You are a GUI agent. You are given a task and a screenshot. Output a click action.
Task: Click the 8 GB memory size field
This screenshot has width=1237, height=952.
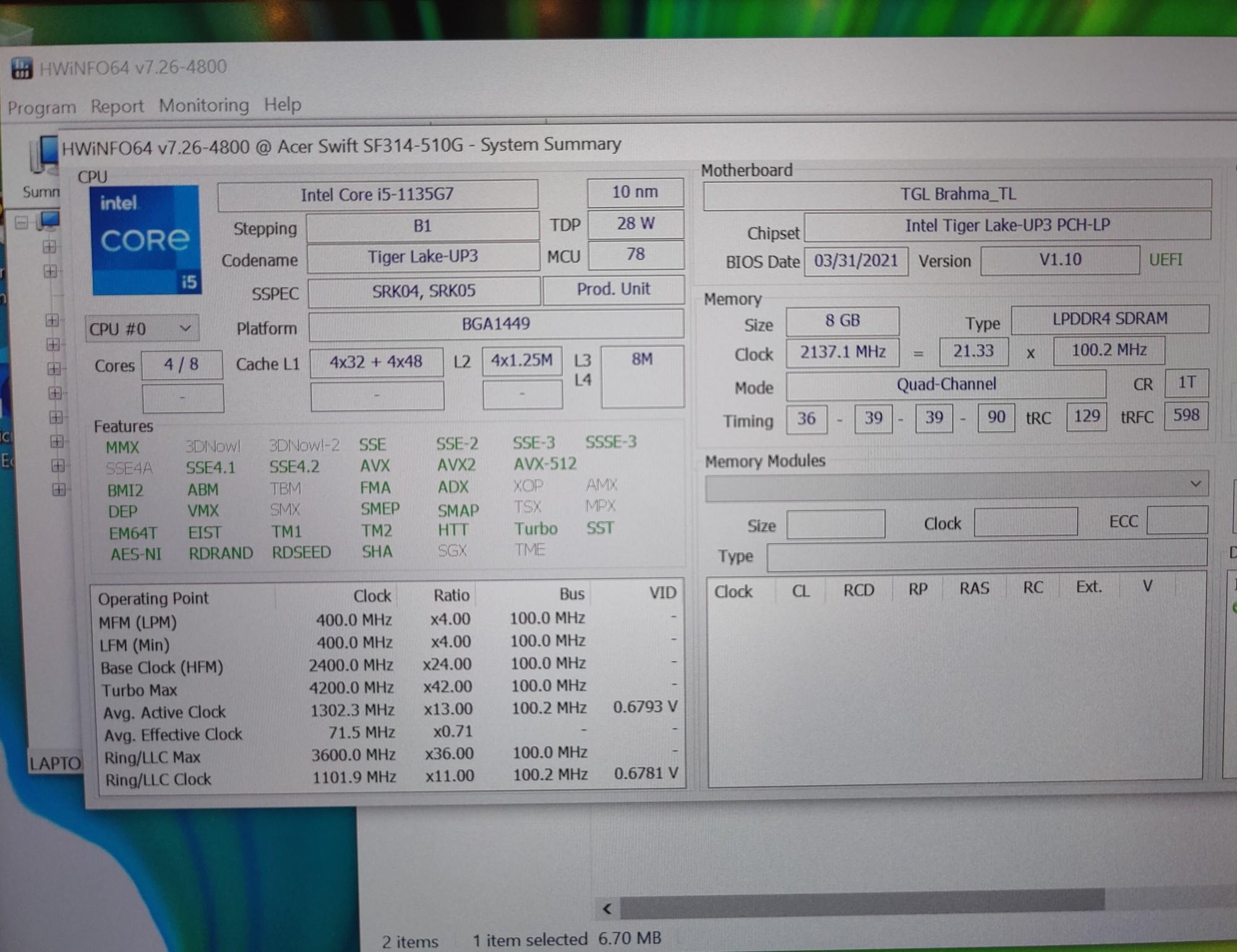842,321
